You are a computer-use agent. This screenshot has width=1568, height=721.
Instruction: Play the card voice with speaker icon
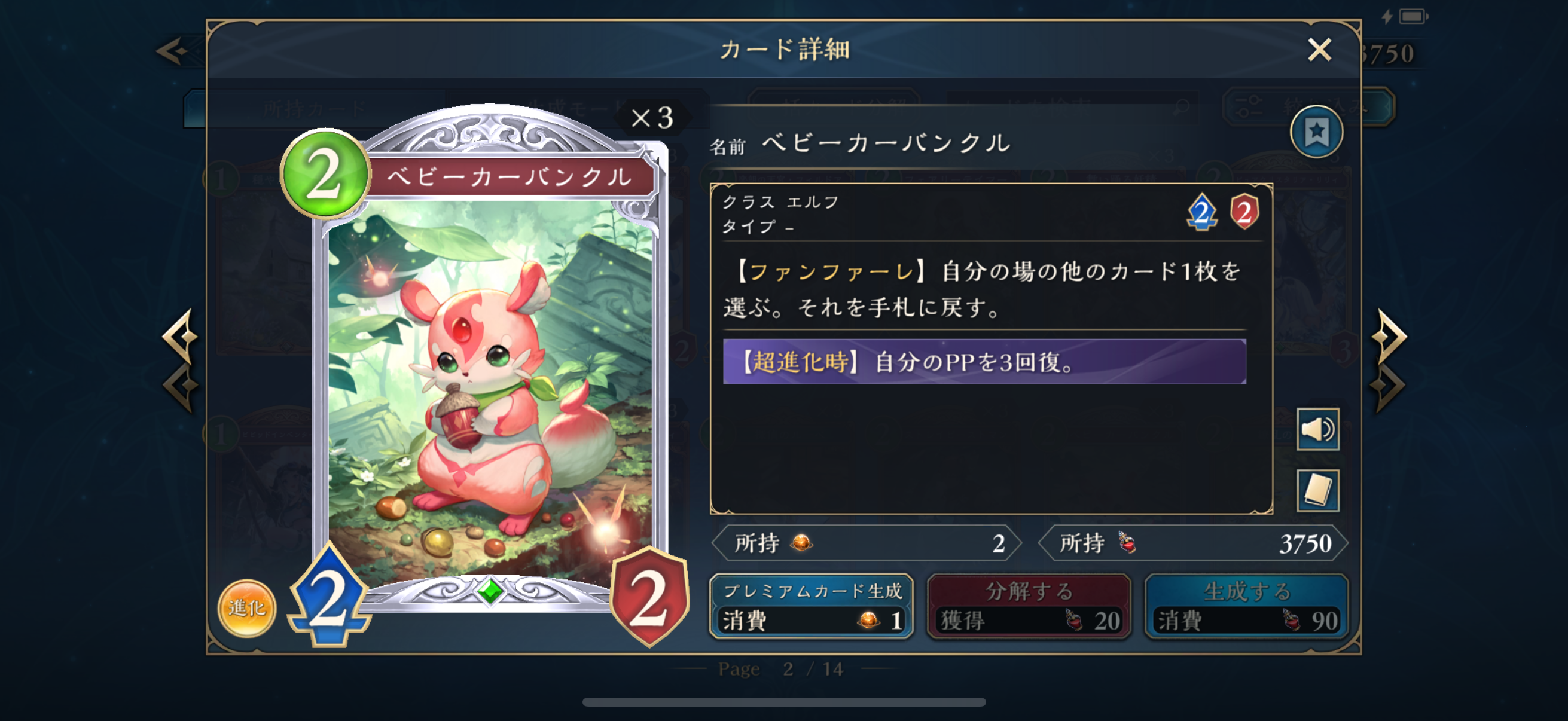click(1317, 429)
